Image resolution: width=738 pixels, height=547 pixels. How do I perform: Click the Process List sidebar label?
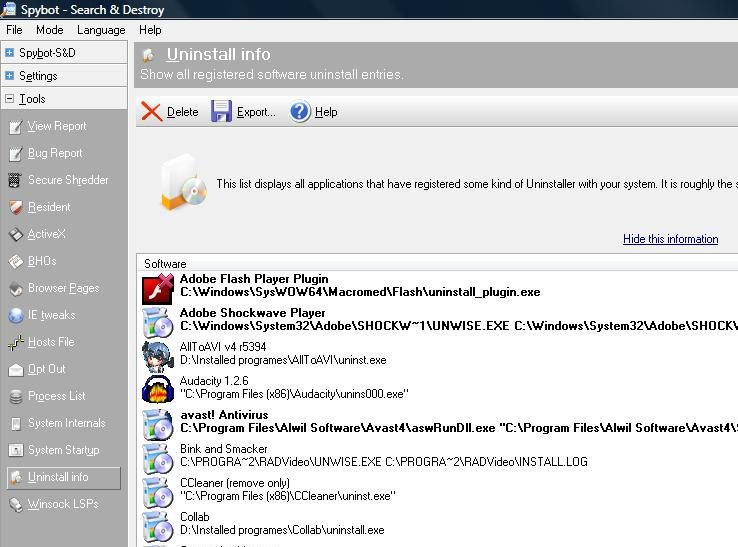tap(57, 396)
